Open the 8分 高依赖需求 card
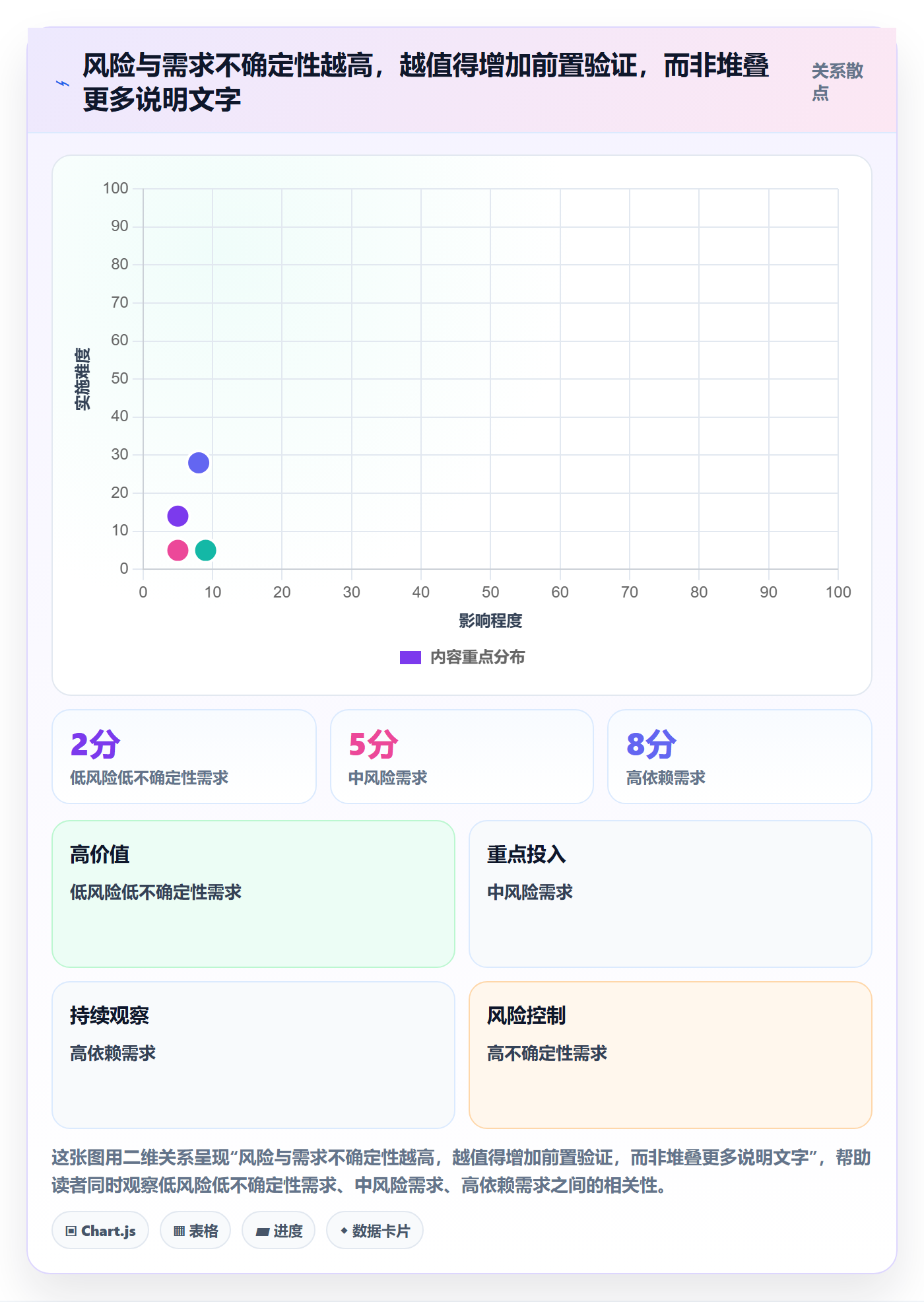The image size is (924, 1302). point(740,757)
